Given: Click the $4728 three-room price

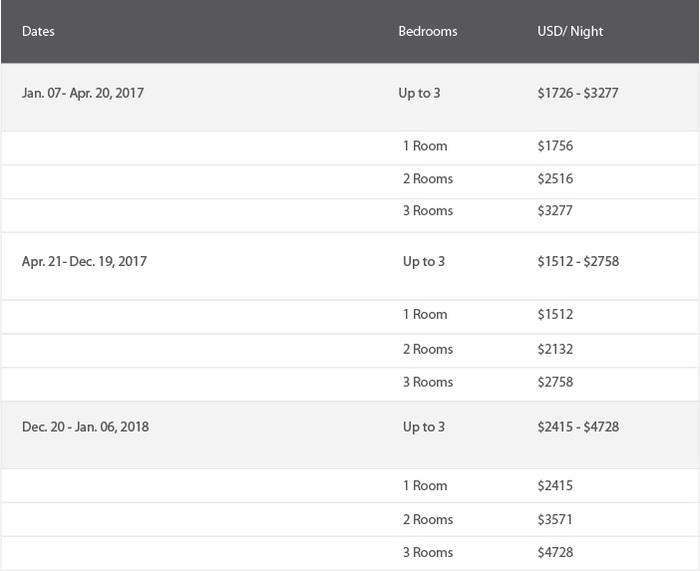Looking at the screenshot, I should click(555, 552).
